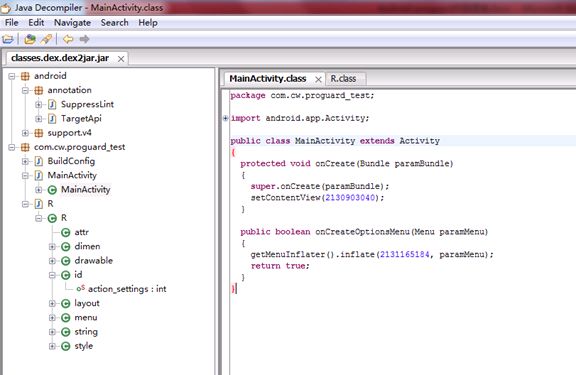Click the layout inner class icon
Screen dimensions: 576x375
[x=65, y=303]
